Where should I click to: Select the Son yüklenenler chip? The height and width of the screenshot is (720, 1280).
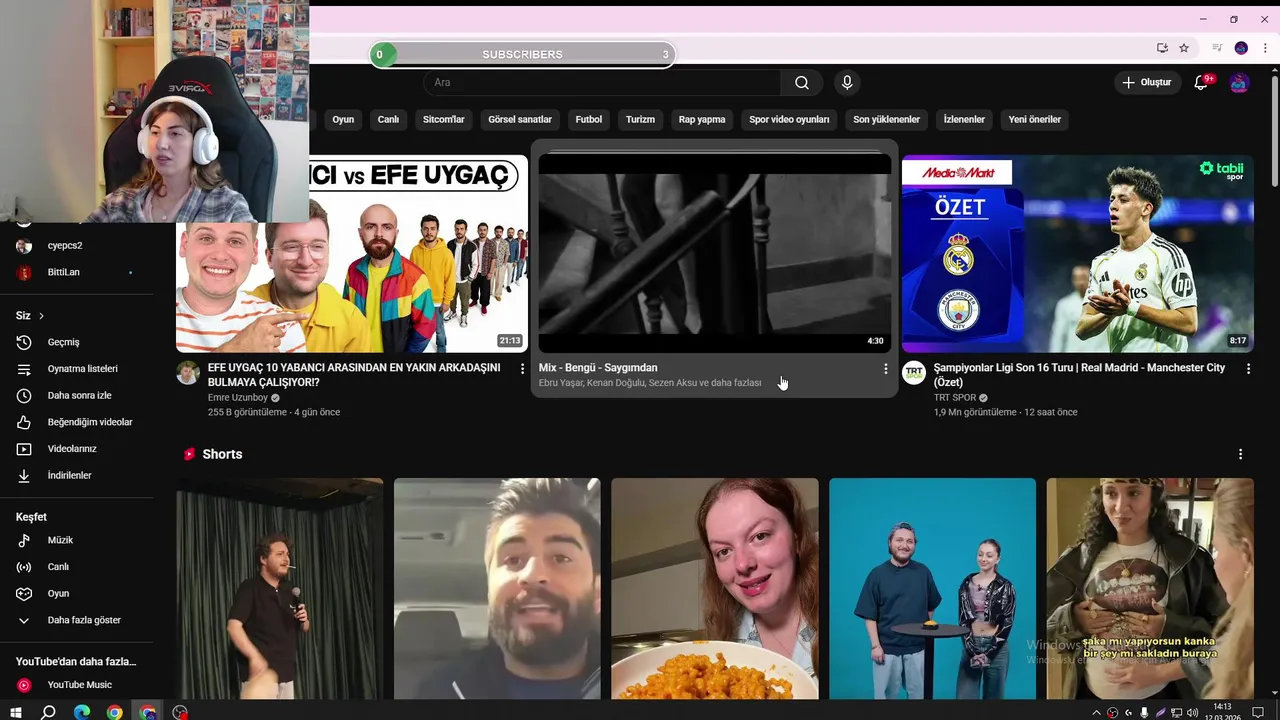[x=886, y=119]
